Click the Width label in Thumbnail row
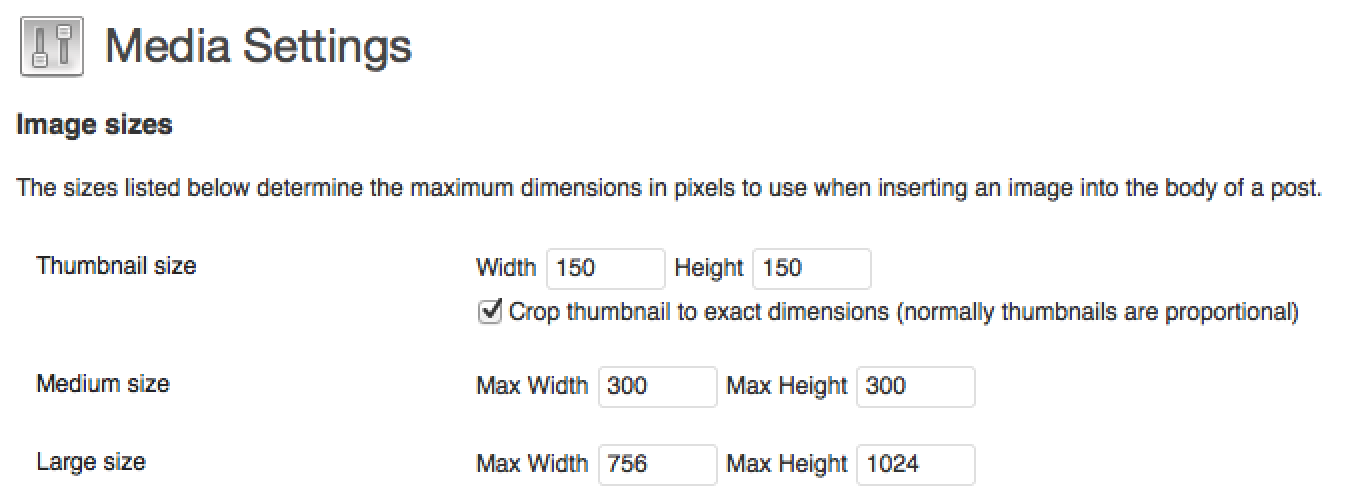The image size is (1372, 498). point(506,268)
